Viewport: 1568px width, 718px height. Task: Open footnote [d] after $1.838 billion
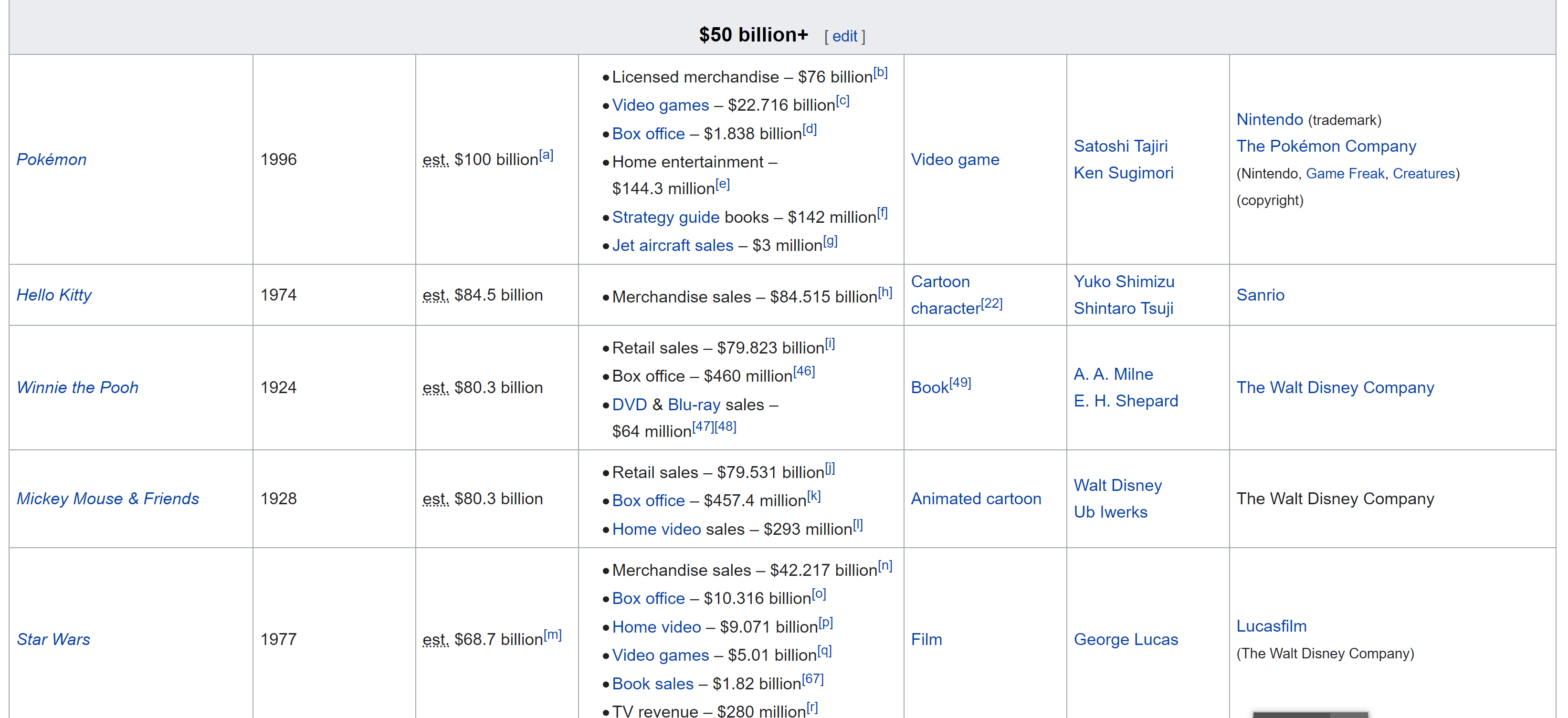[809, 129]
